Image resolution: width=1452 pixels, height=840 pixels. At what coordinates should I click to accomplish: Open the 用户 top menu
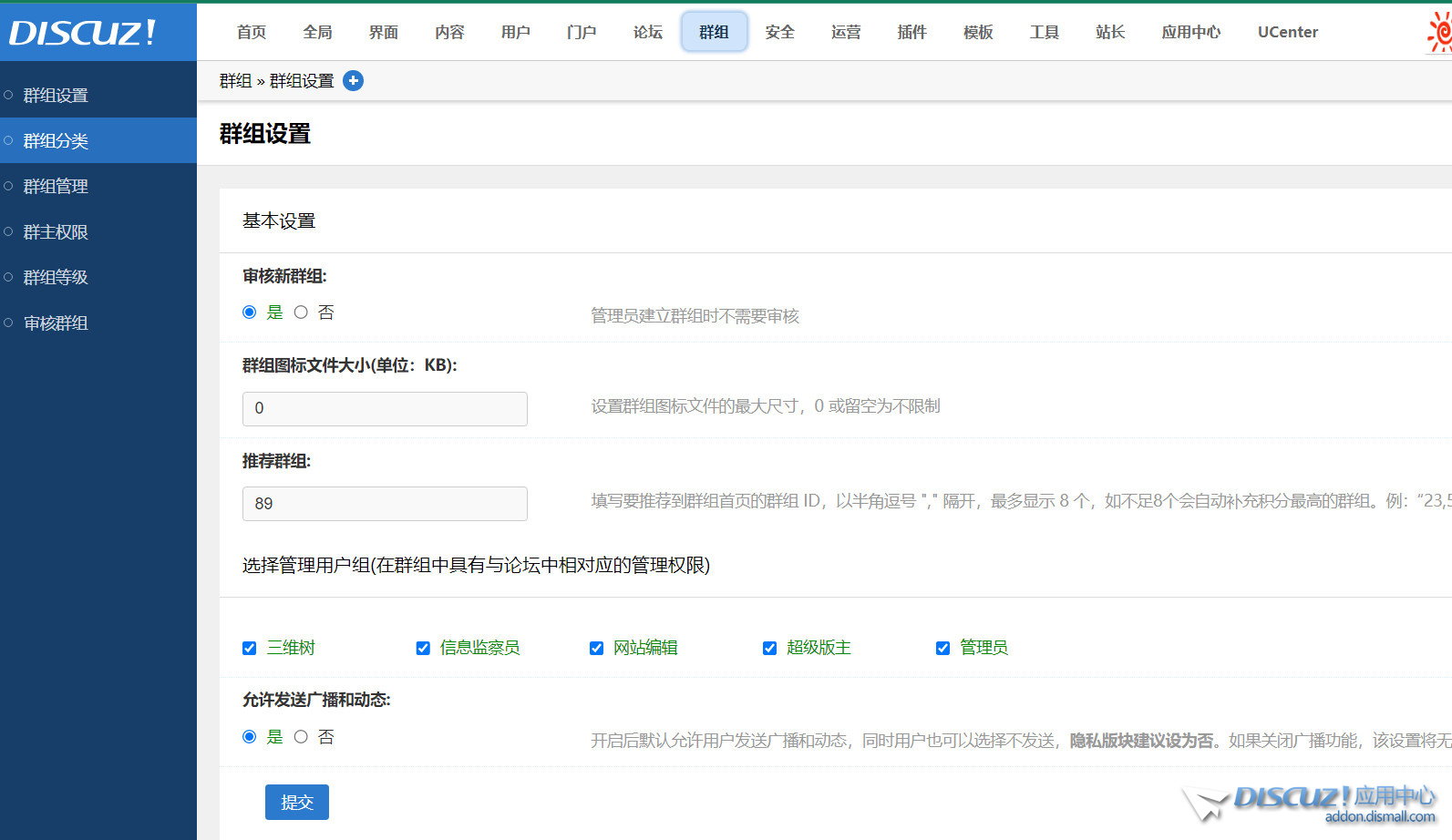[516, 32]
